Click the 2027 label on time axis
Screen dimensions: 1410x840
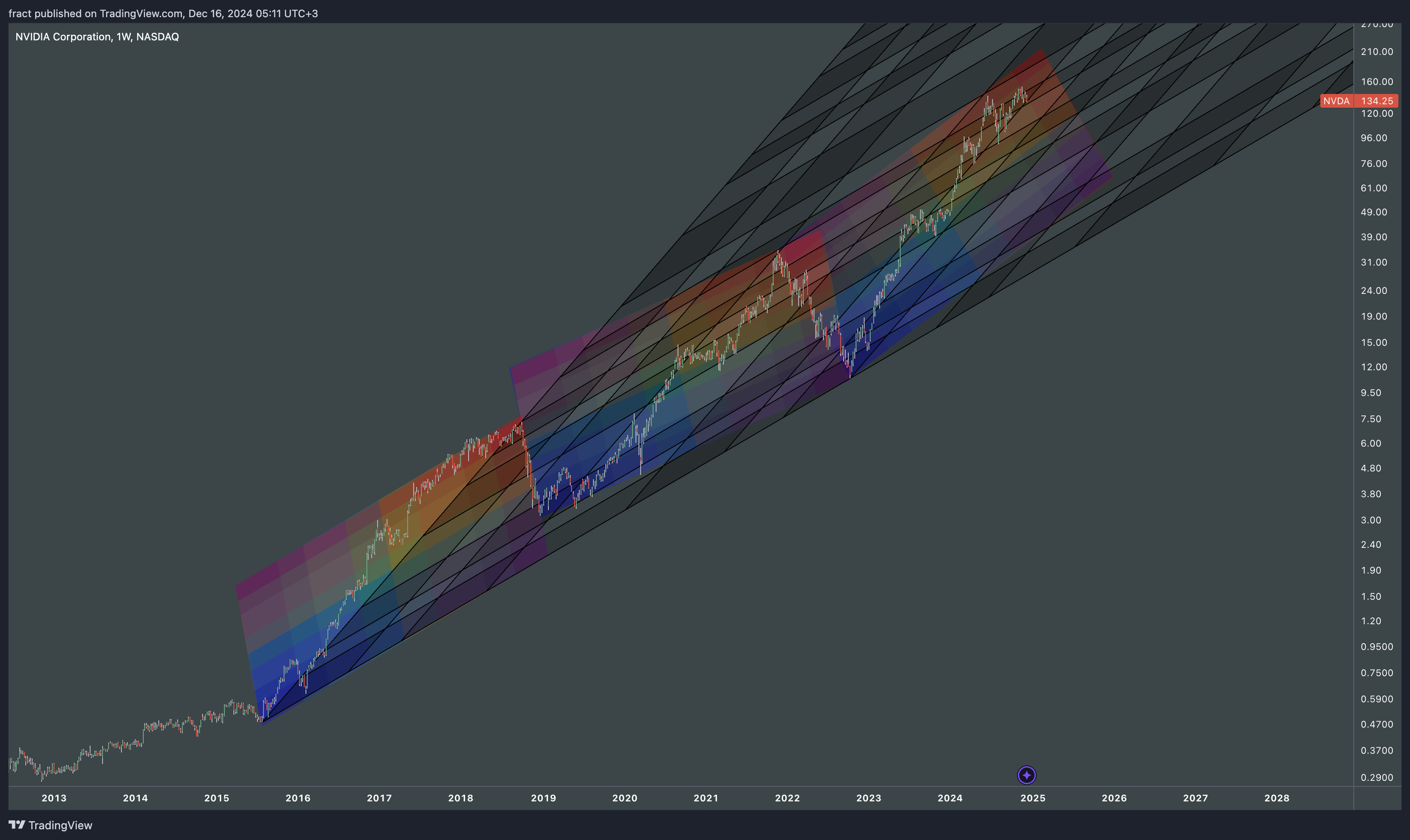[1195, 798]
